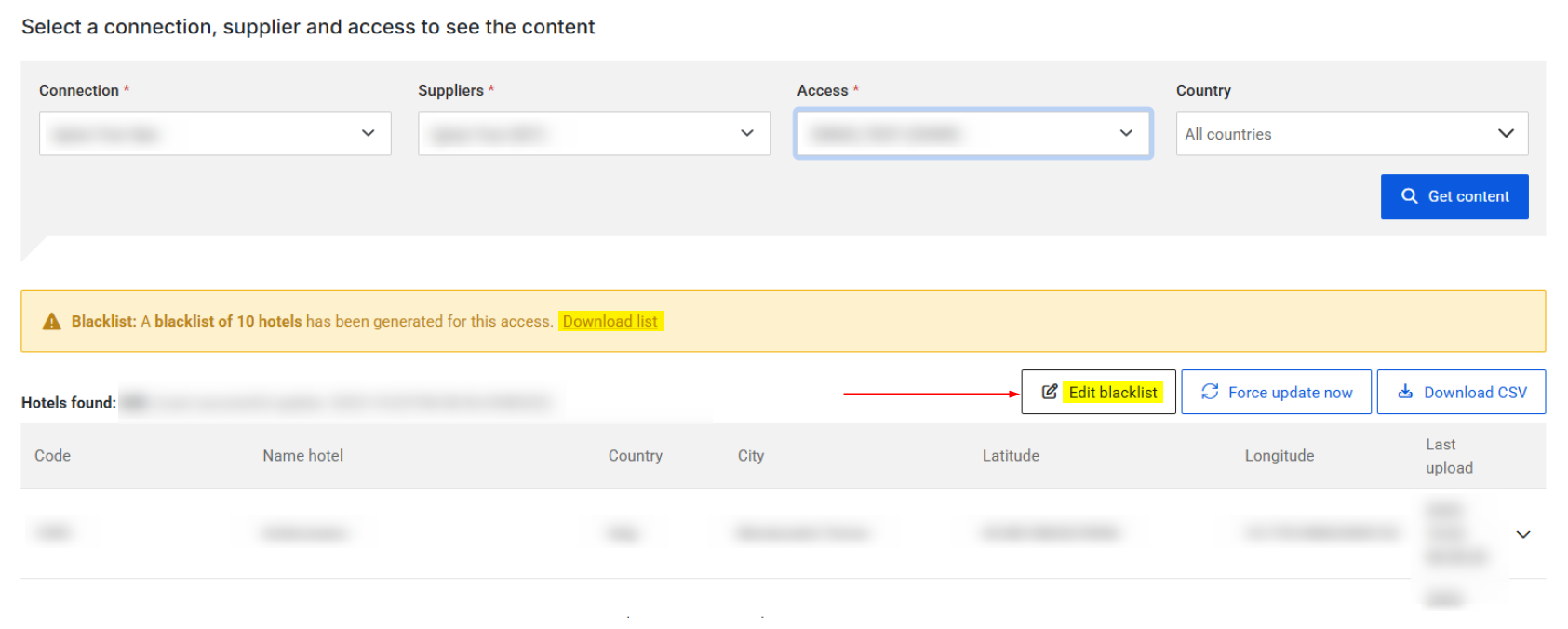This screenshot has height=629, width=1568.
Task: Click the Download list link
Action: pos(610,321)
